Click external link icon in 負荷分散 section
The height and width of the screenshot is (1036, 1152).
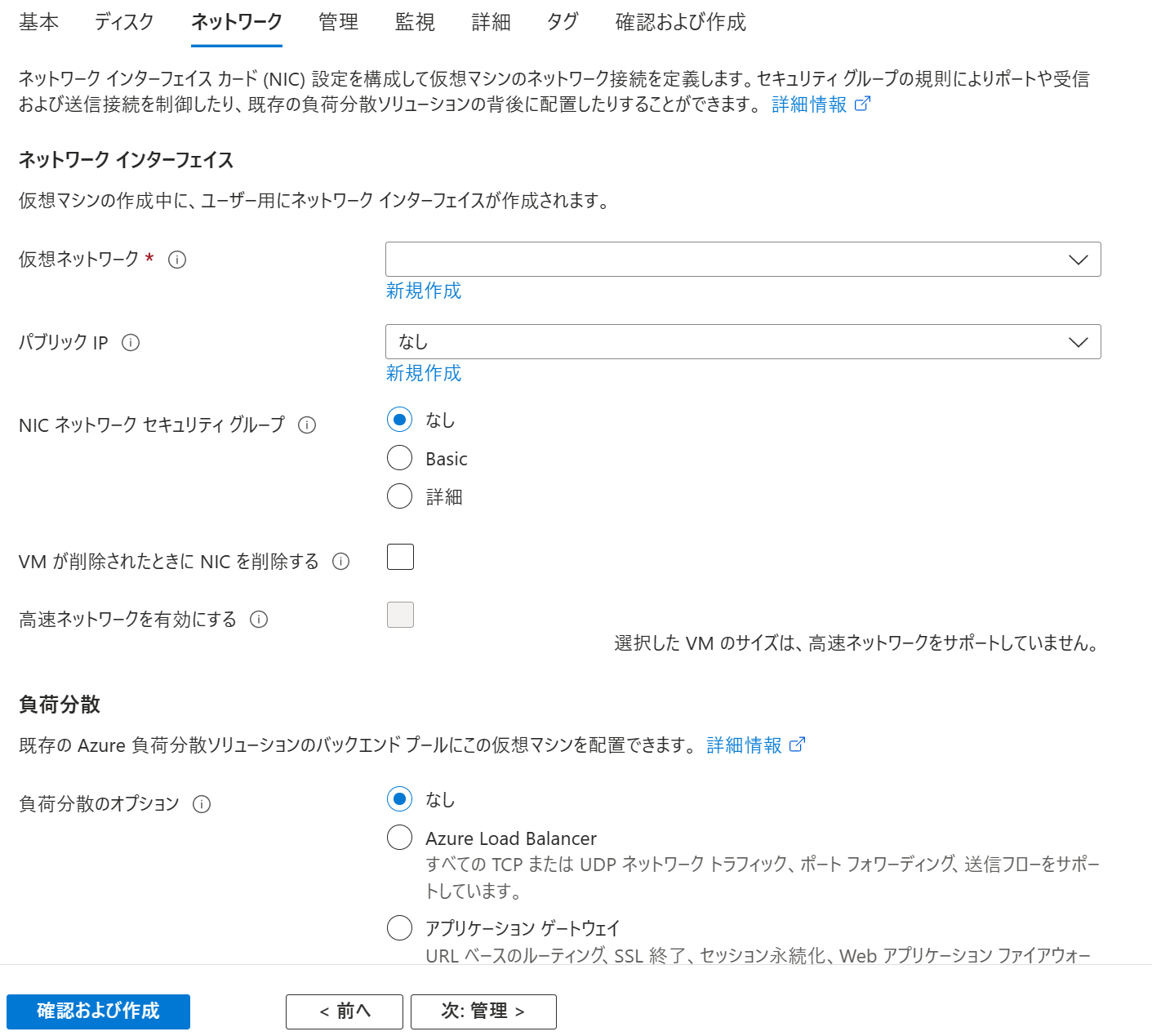click(x=798, y=745)
